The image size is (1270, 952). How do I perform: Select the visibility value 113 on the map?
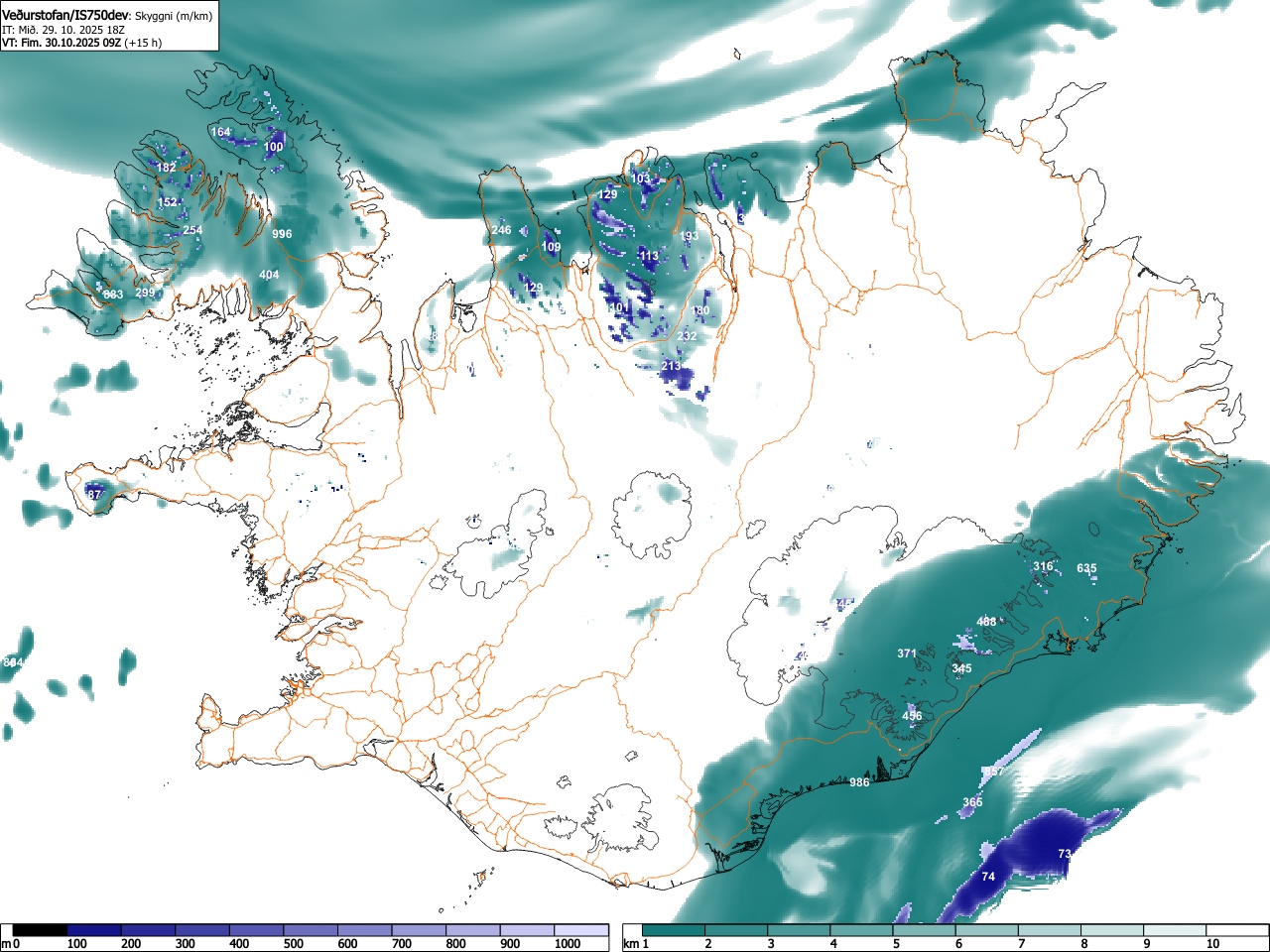649,256
